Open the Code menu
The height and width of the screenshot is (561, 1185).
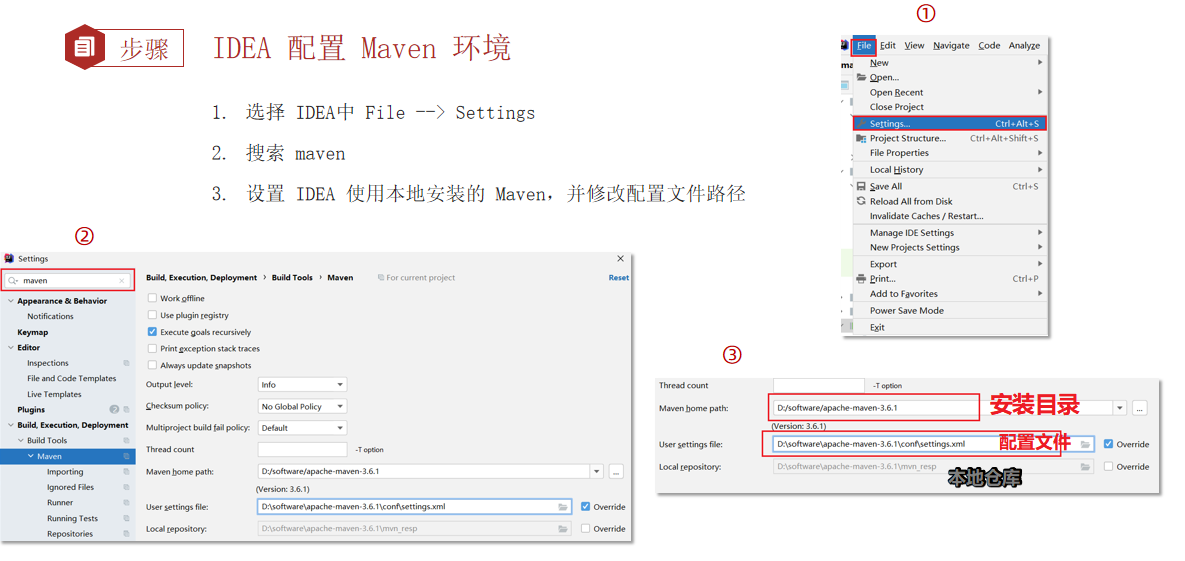[x=989, y=45]
